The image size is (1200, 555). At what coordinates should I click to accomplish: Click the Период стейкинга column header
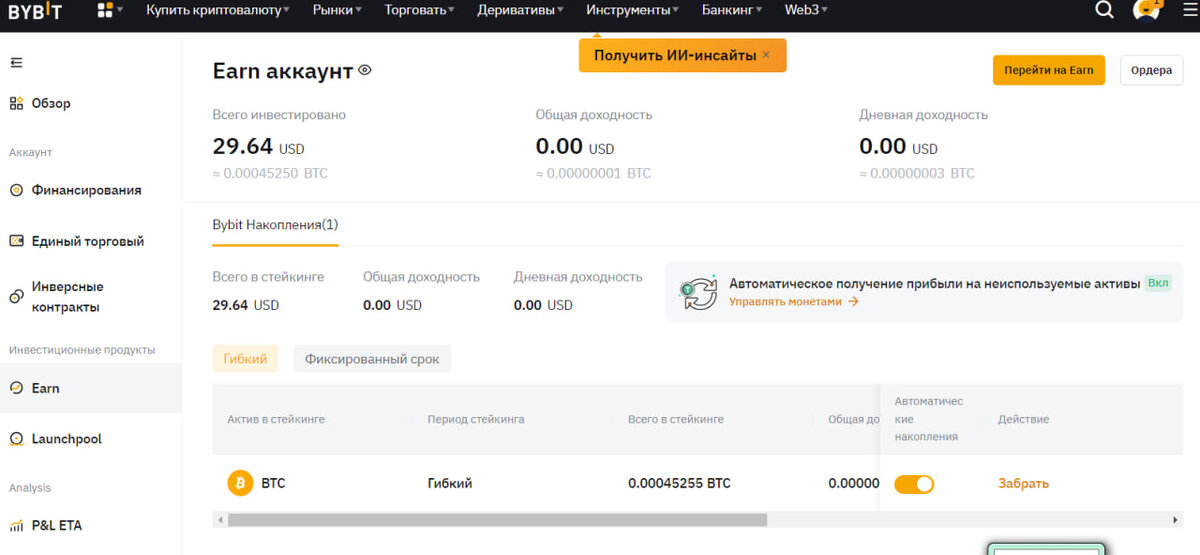tap(476, 419)
